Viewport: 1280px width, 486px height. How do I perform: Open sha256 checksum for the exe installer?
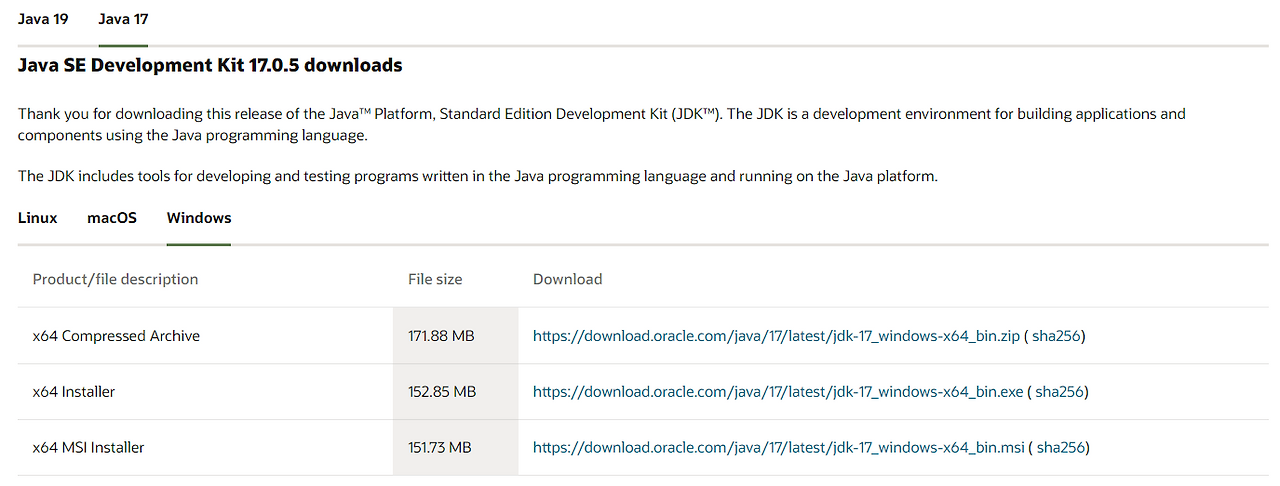click(1060, 392)
